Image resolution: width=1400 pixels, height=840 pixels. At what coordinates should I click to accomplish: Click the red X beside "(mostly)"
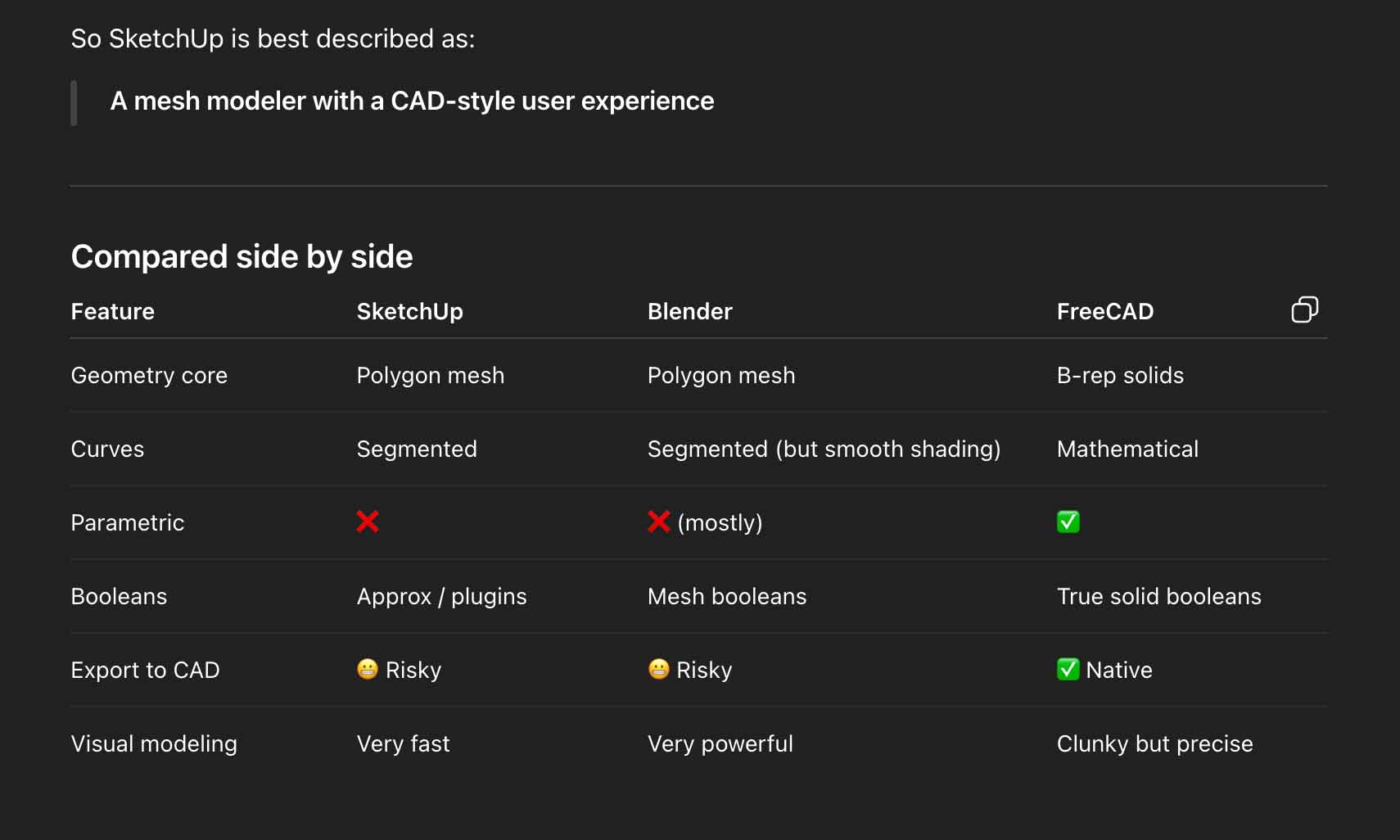[x=658, y=522]
